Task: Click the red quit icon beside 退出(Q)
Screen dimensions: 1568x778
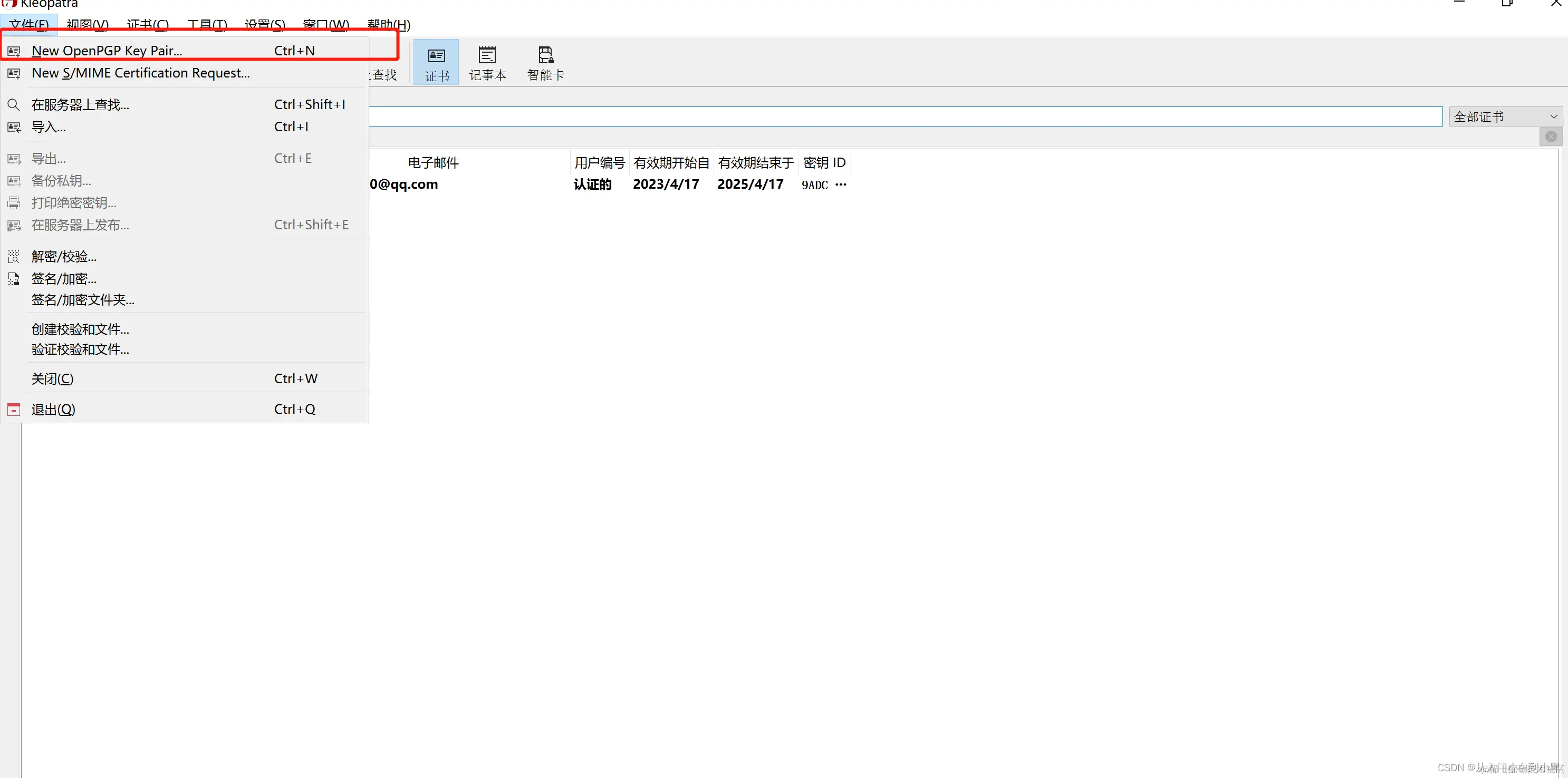Action: [x=13, y=410]
